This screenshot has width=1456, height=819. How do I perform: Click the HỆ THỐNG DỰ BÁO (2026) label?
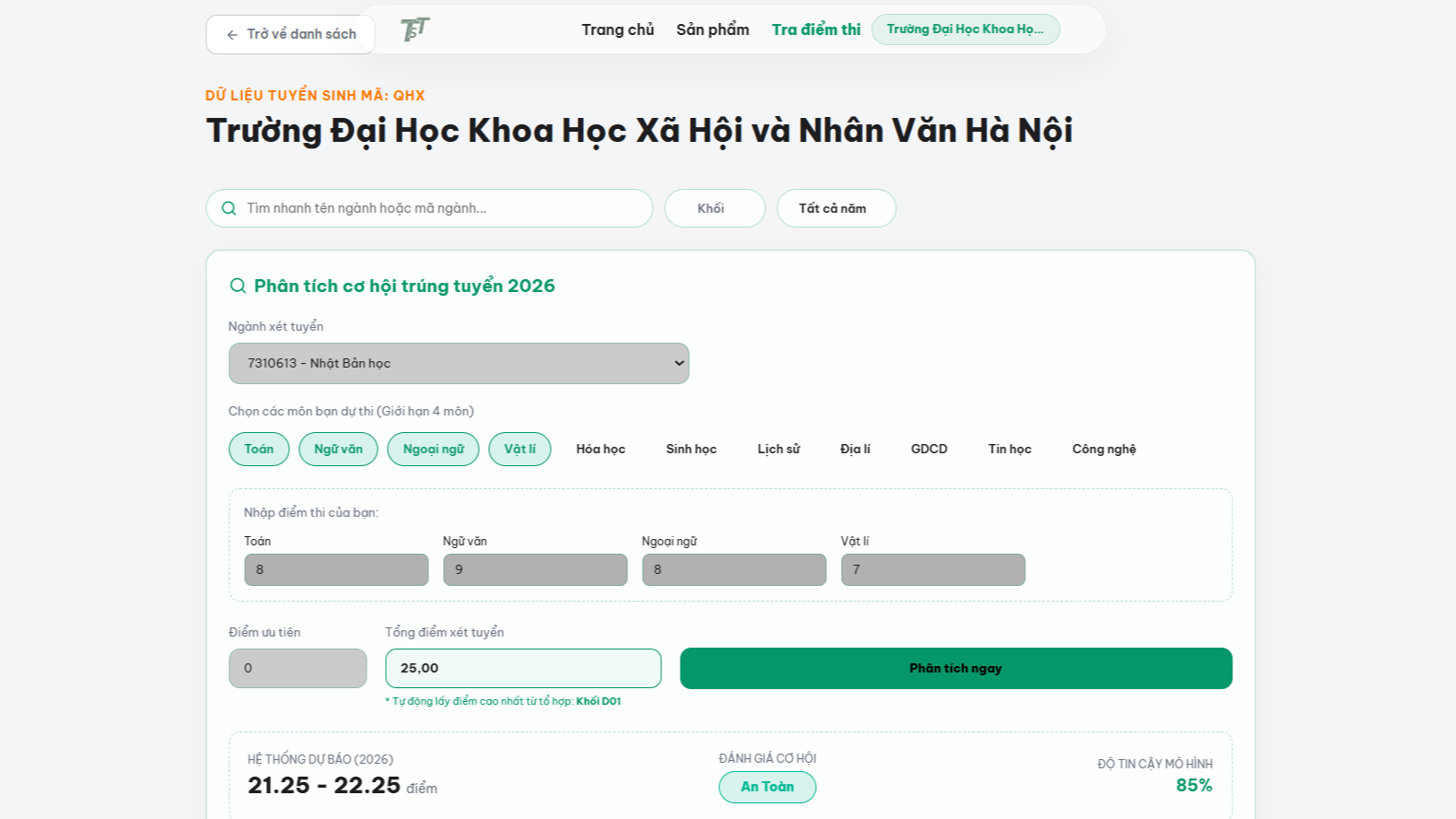pos(320,759)
